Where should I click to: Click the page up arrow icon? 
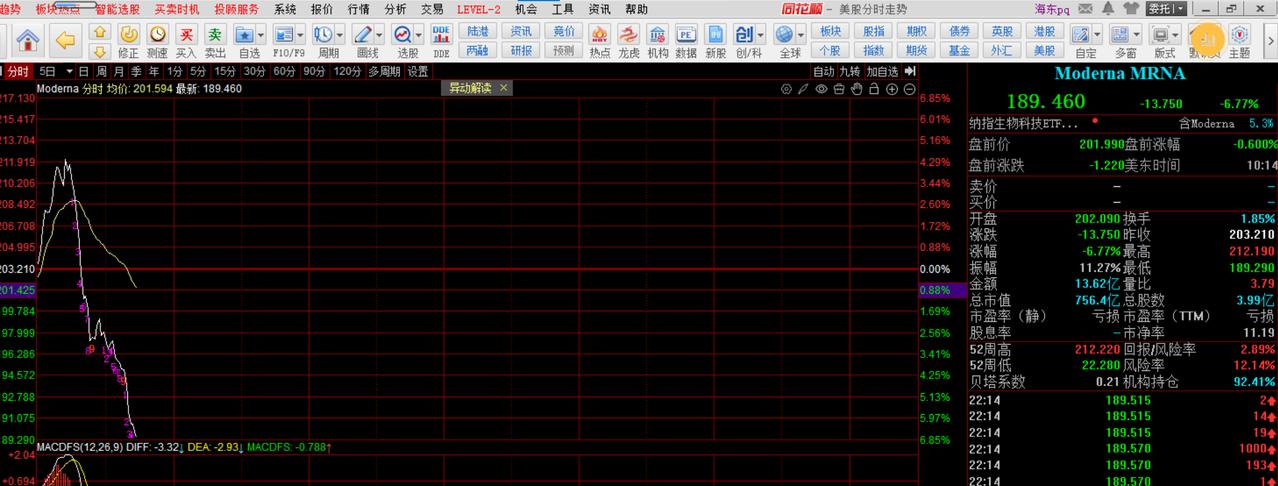coord(99,33)
